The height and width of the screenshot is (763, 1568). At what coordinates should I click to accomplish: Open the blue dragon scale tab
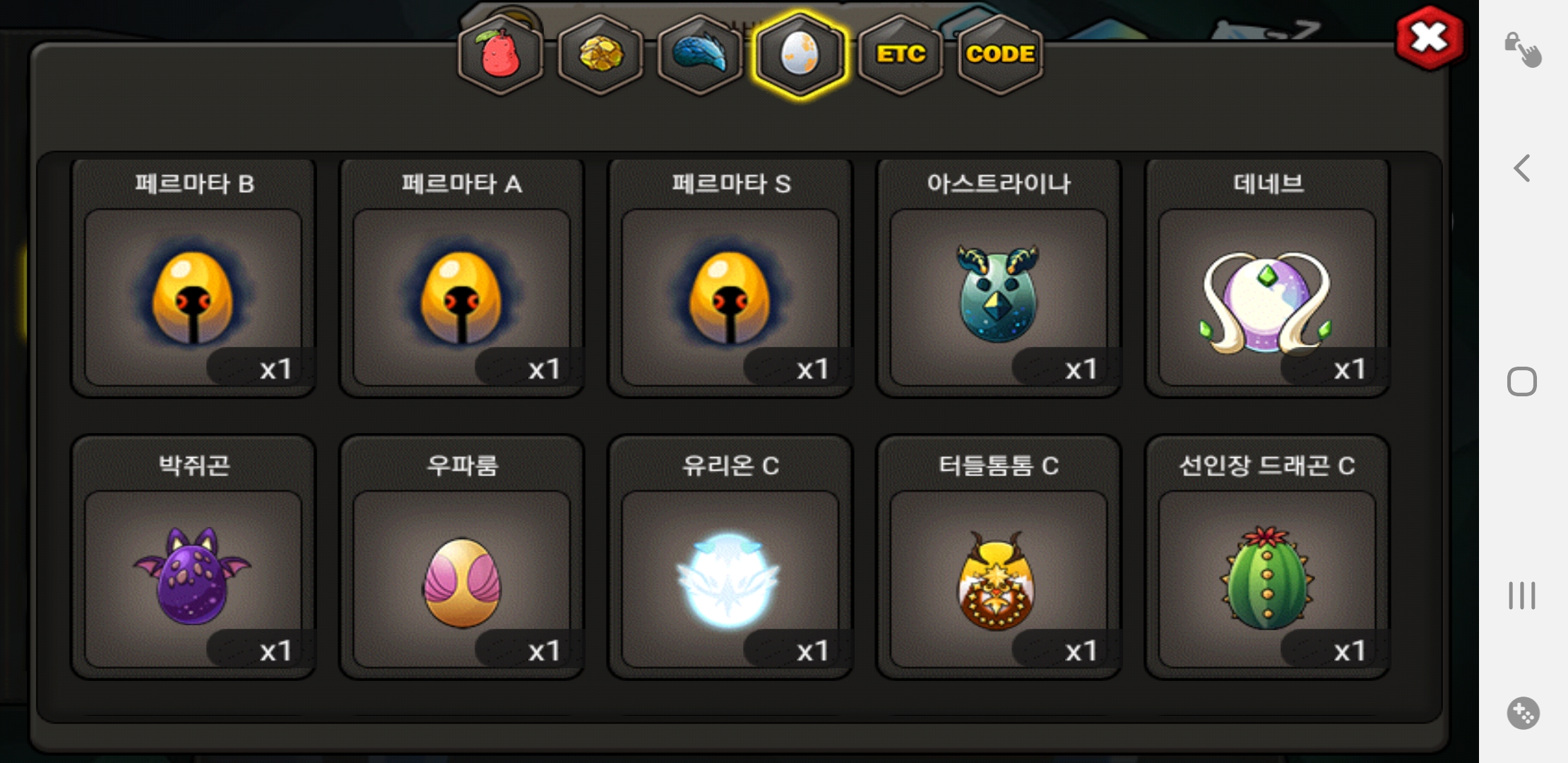pyautogui.click(x=700, y=55)
